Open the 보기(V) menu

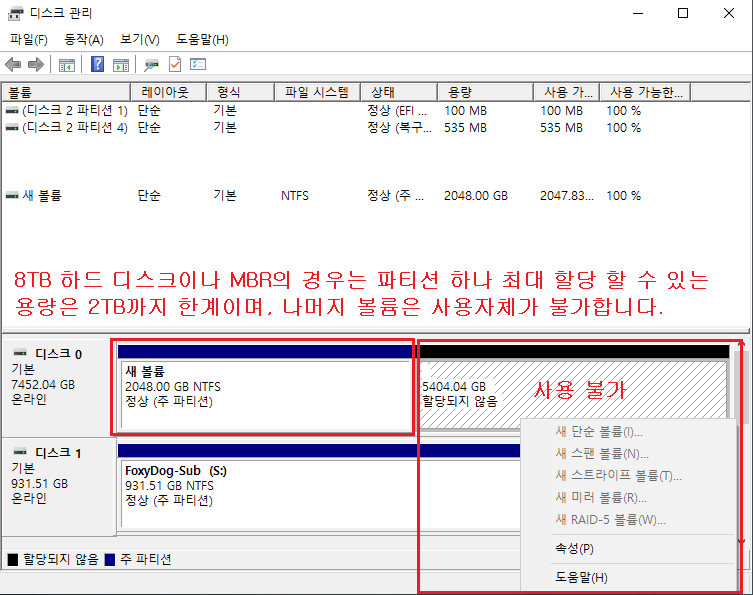140,39
